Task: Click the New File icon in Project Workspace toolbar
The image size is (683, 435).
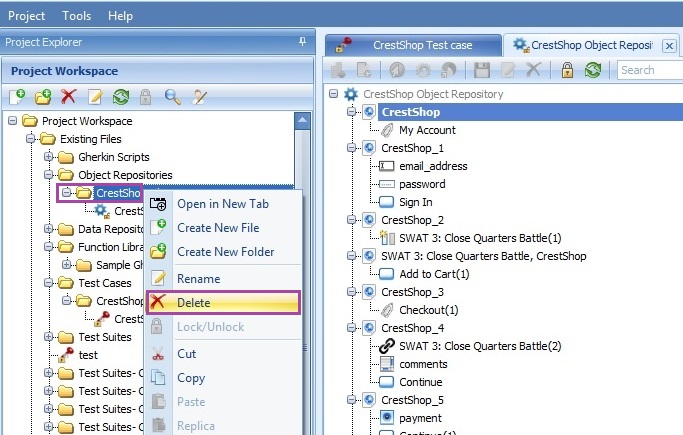Action: (17, 97)
